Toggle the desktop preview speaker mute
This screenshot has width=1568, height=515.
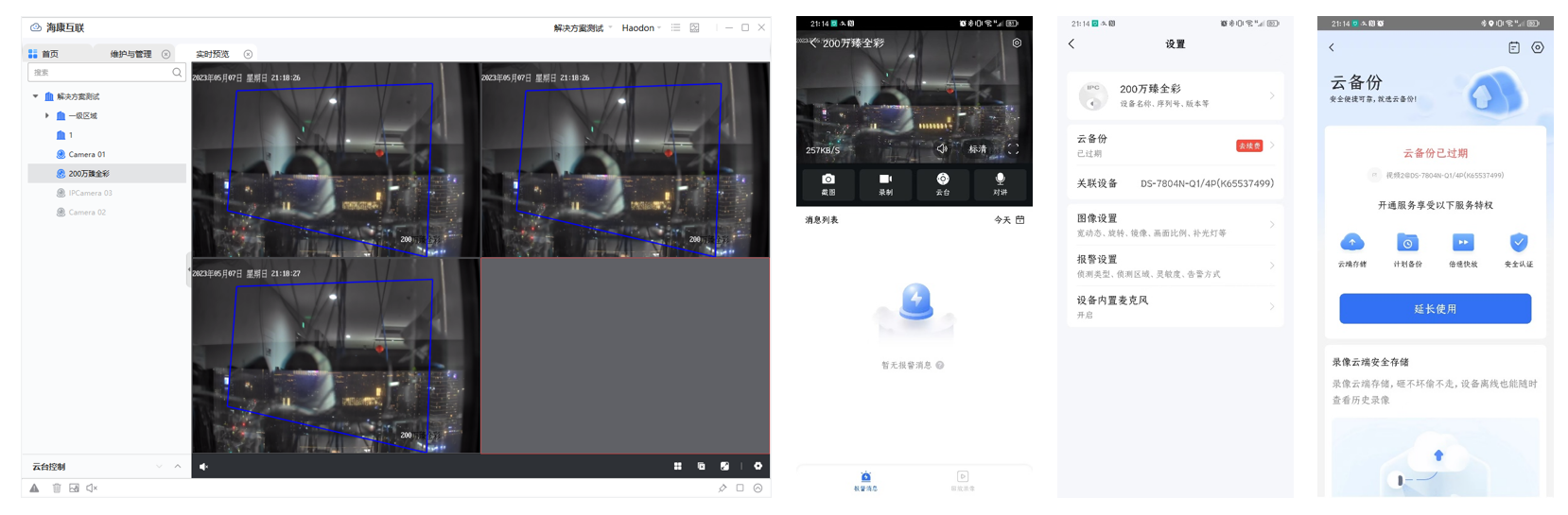[203, 466]
